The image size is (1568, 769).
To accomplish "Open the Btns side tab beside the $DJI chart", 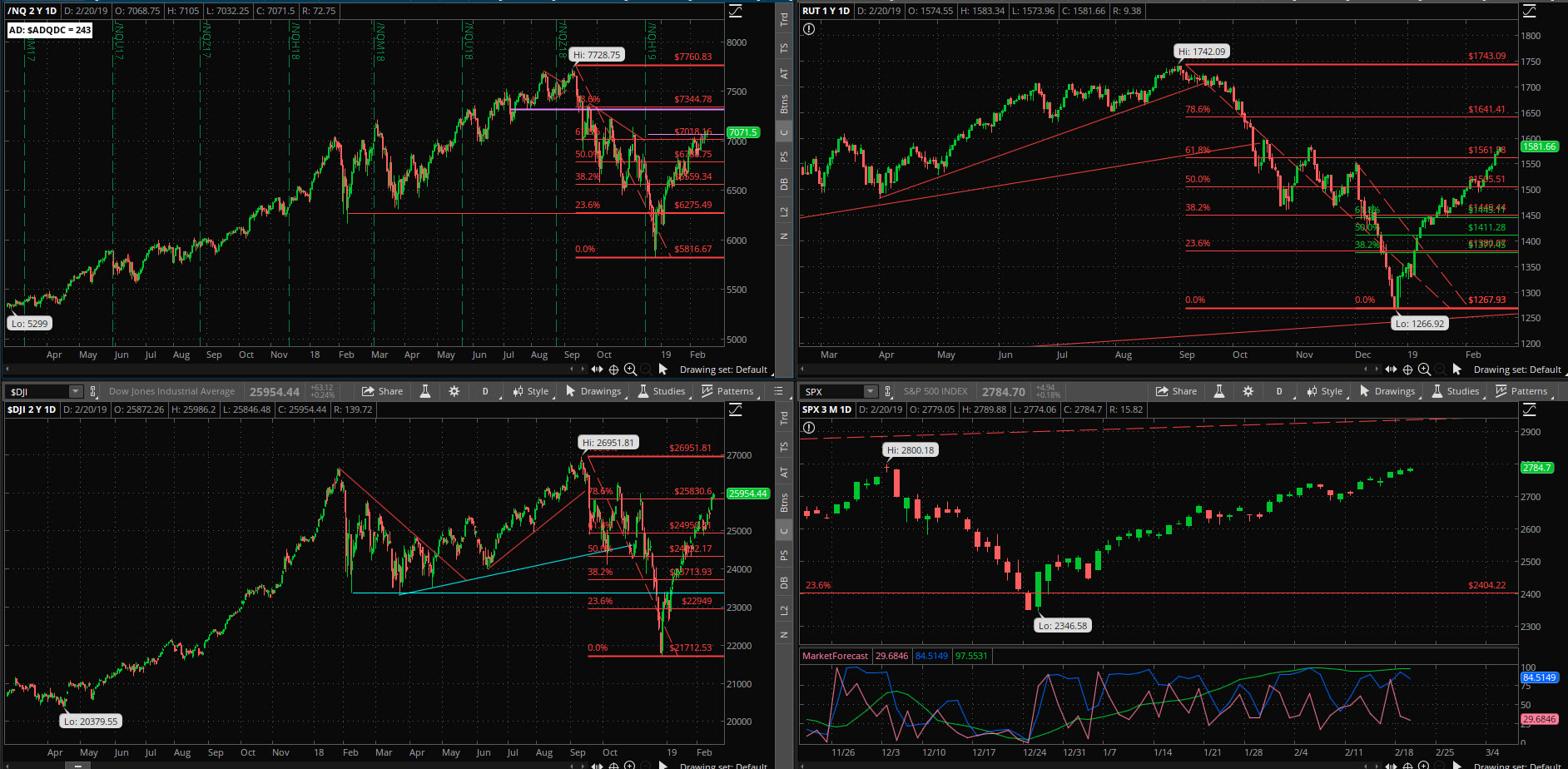I will (x=784, y=503).
